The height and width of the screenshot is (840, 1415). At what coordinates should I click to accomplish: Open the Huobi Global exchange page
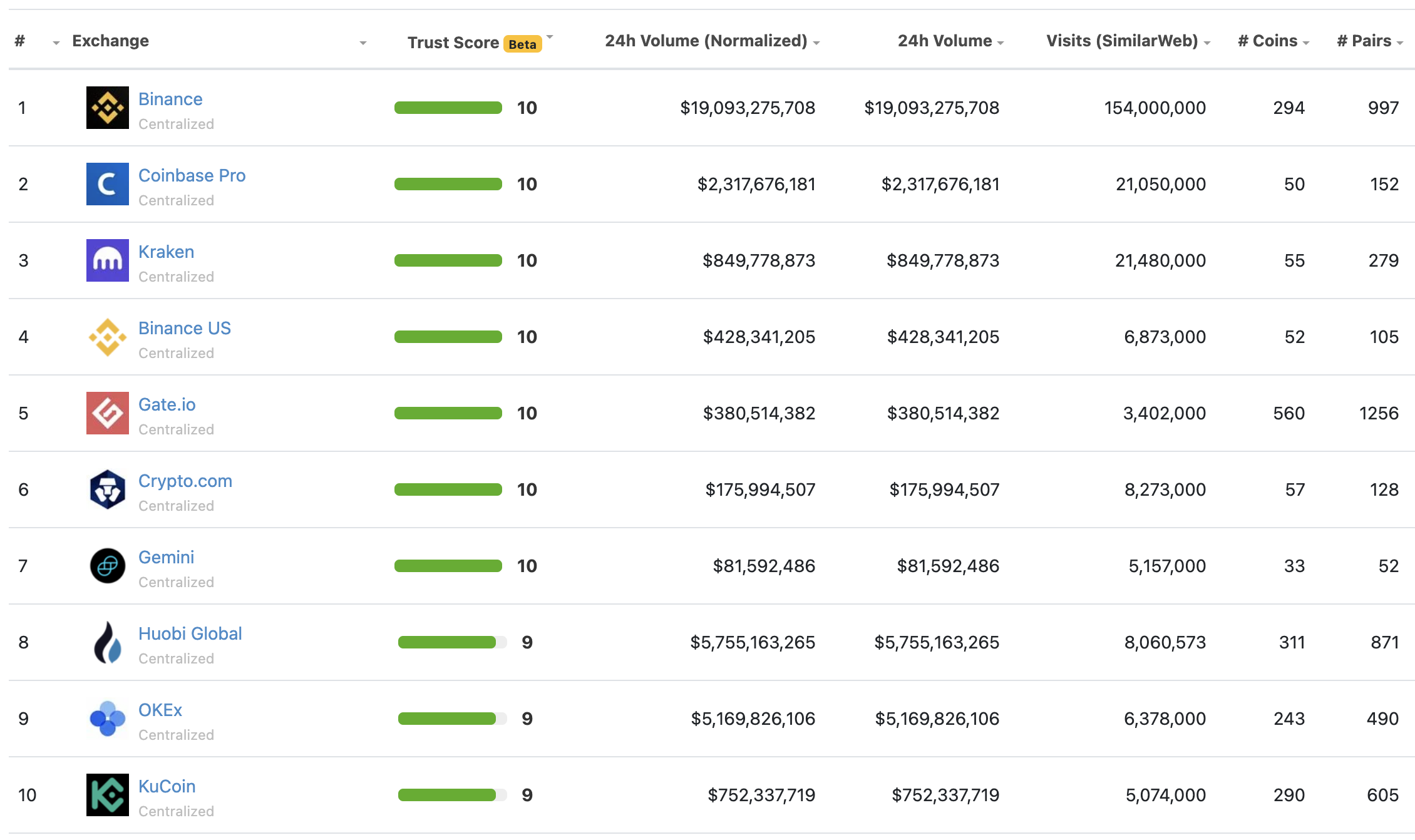(190, 633)
